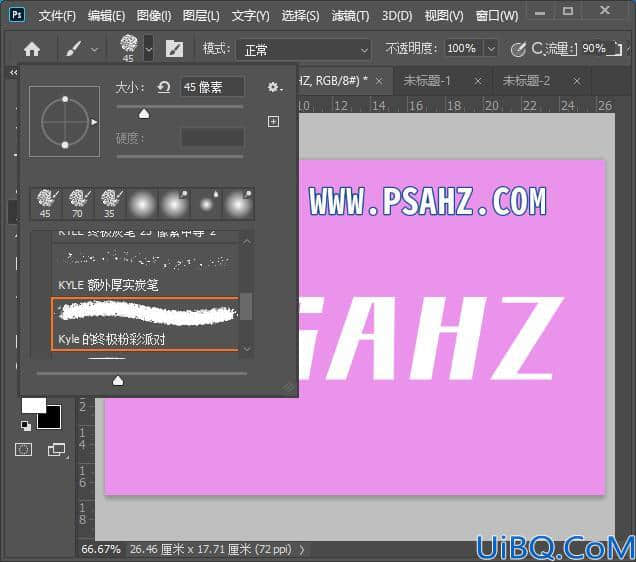This screenshot has width=636, height=562.
Task: Select recent brush with size 35
Action: pos(110,204)
